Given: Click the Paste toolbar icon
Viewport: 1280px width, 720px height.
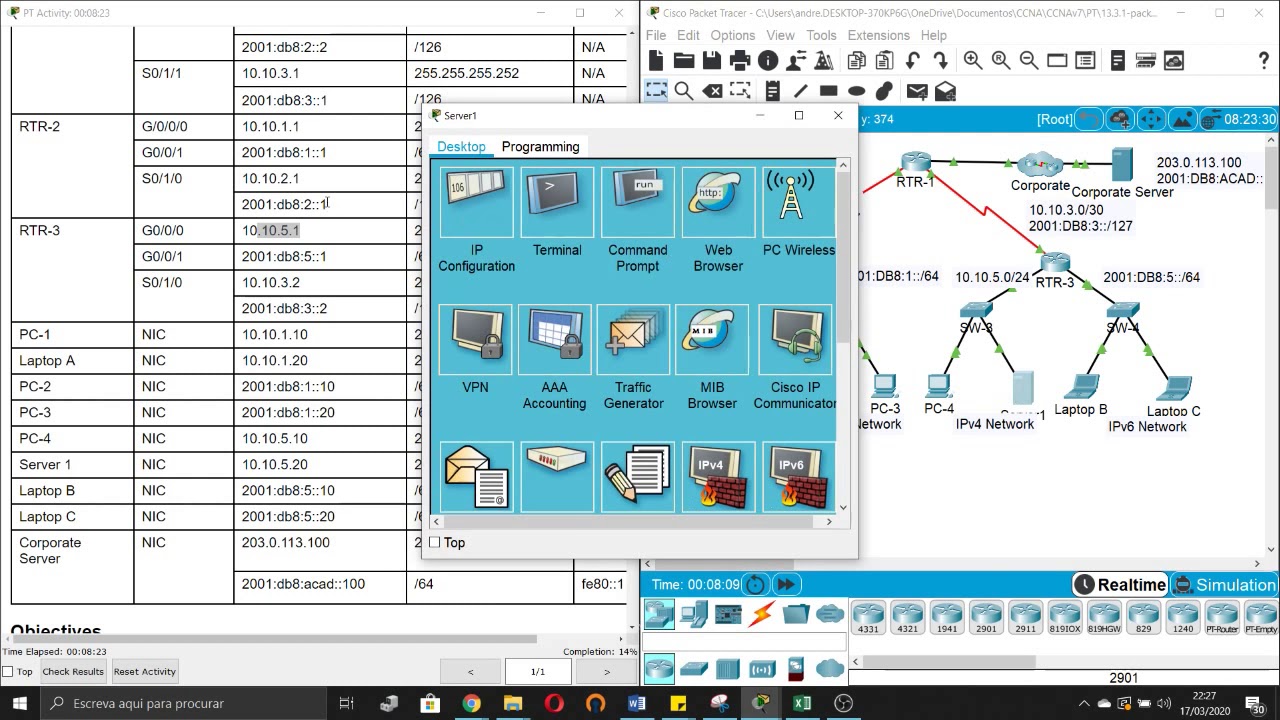Looking at the screenshot, I should (x=884, y=61).
